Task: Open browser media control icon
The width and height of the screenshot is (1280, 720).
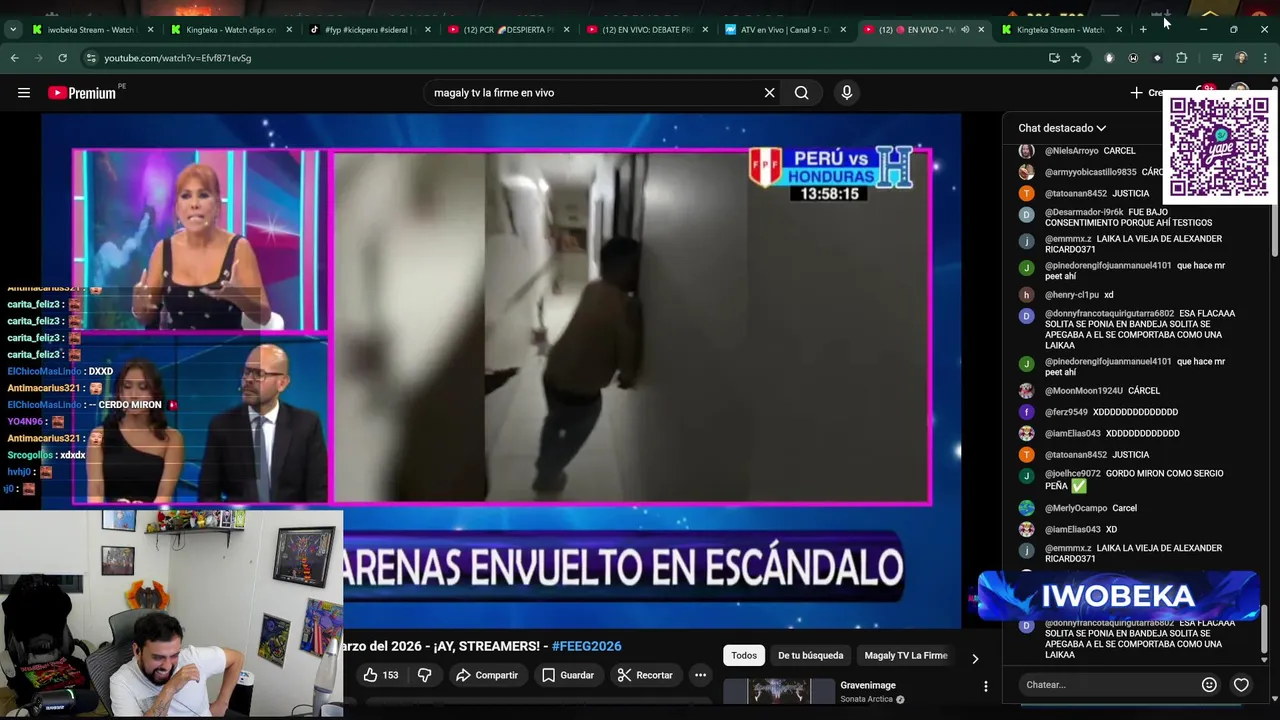Action: pos(1217,58)
